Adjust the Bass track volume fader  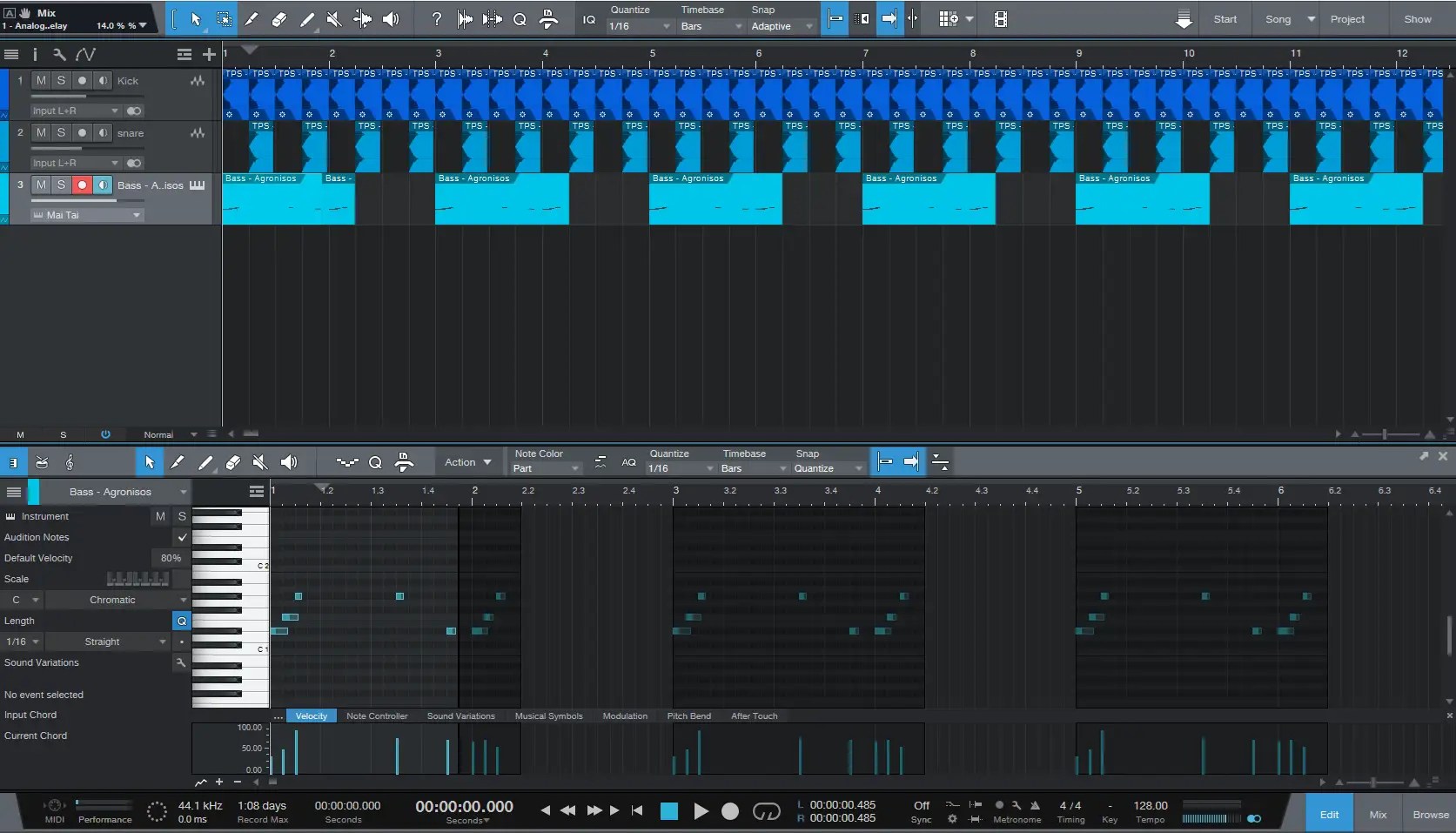pyautogui.click(x=85, y=200)
